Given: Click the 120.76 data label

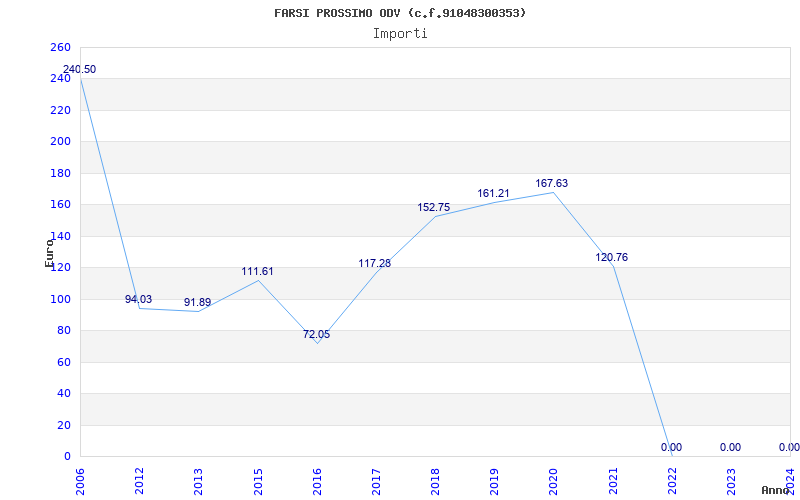Looking at the screenshot, I should (x=611, y=257).
